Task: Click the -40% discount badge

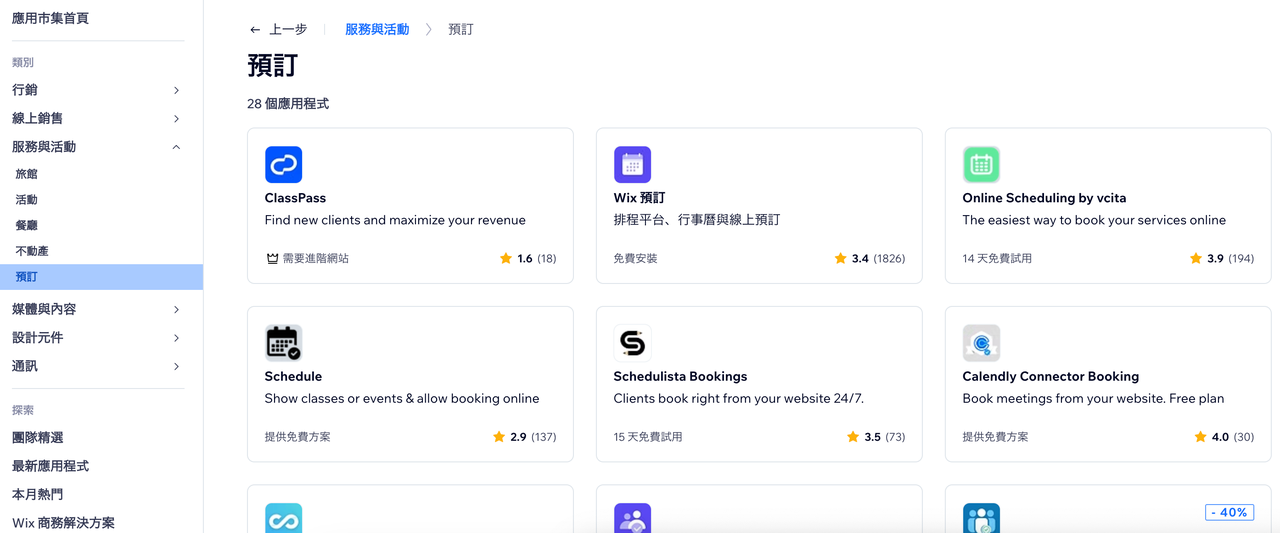Action: (1228, 512)
